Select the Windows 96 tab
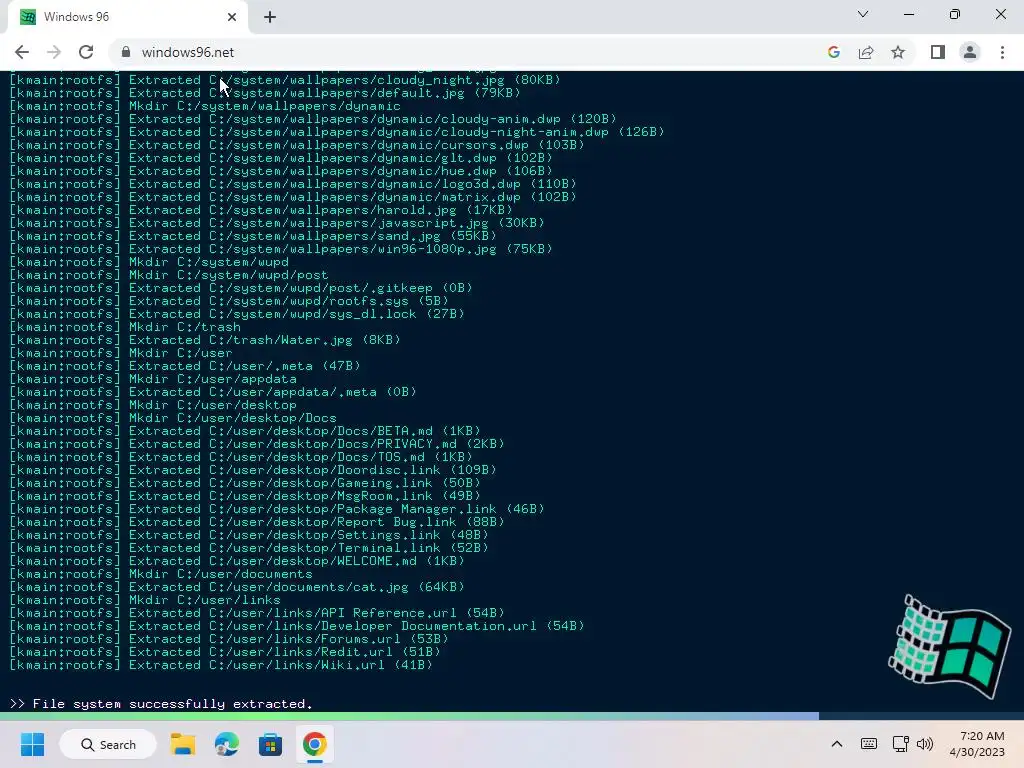Viewport: 1024px width, 768px height. pyautogui.click(x=128, y=17)
